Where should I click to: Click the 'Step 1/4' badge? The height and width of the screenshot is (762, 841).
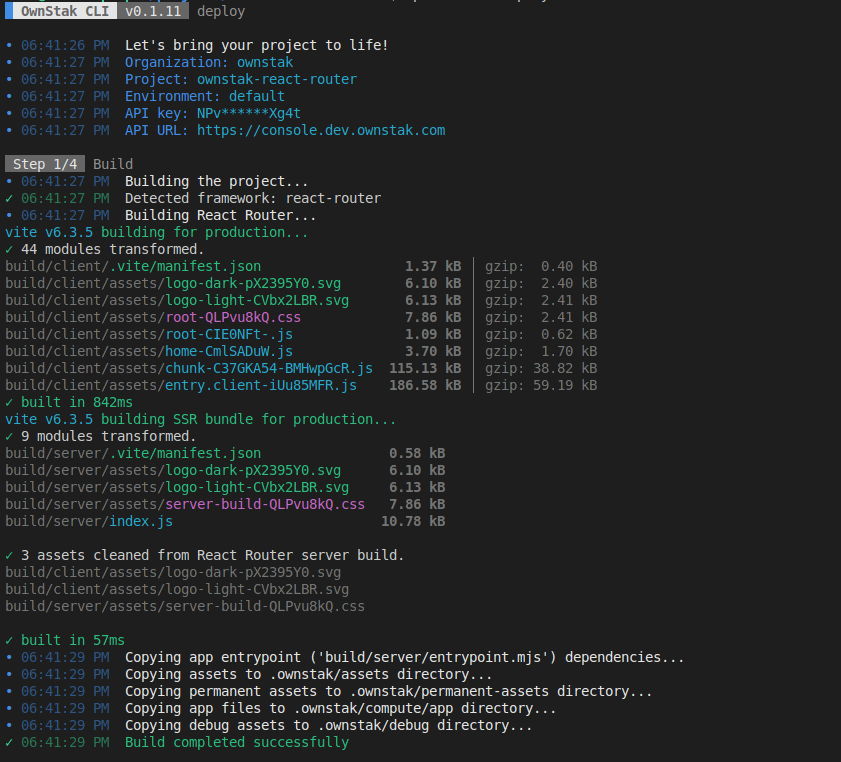[45, 164]
